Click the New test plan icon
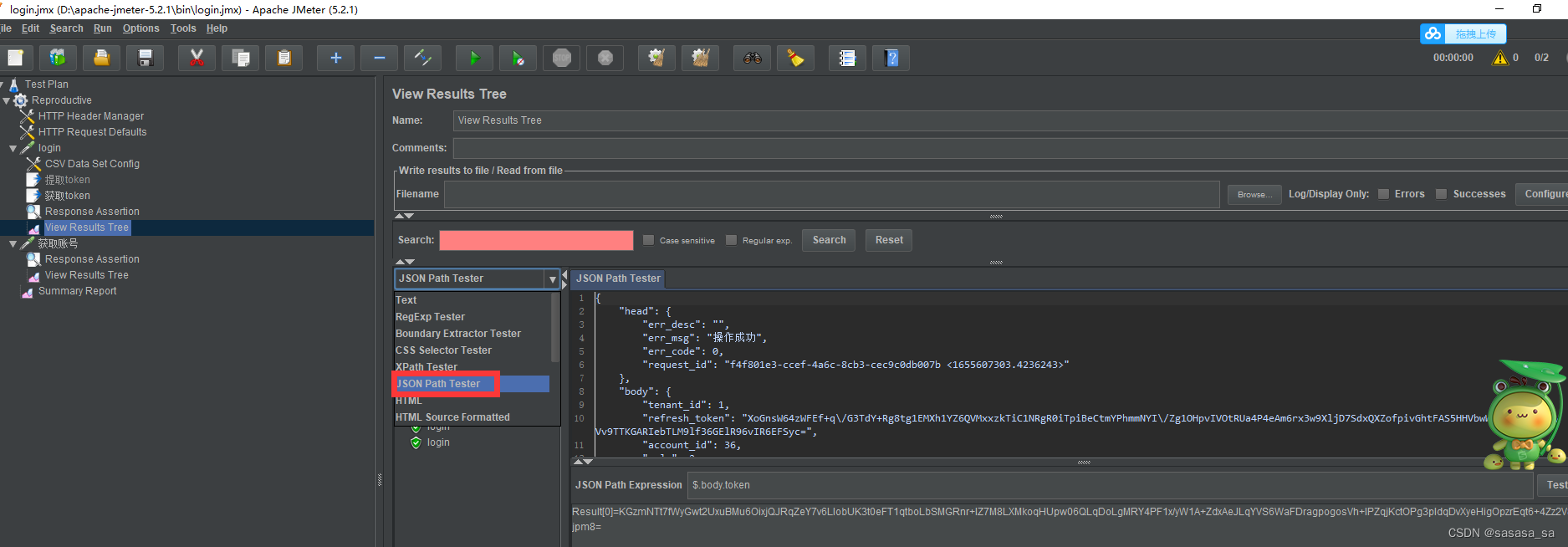The image size is (1568, 547). [15, 58]
